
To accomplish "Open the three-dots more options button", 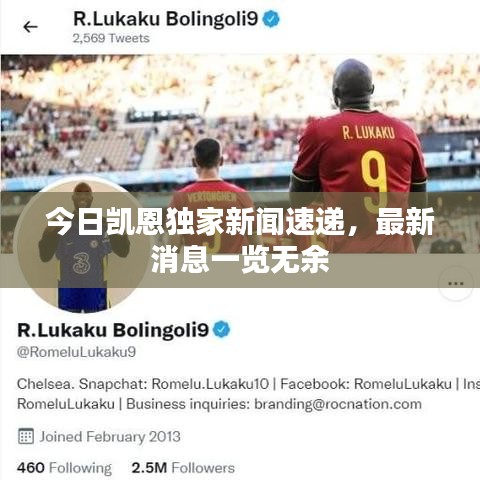I will click(x=456, y=284).
